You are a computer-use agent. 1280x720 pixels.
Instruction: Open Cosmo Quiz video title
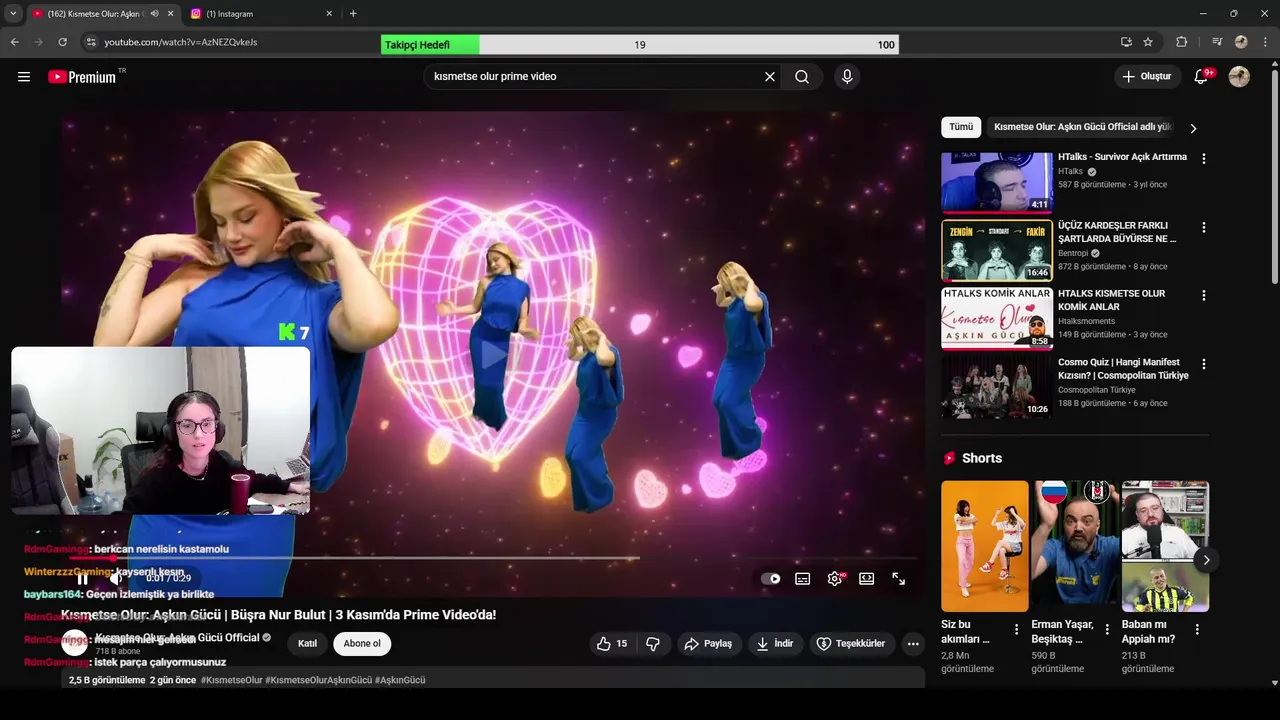point(1123,369)
